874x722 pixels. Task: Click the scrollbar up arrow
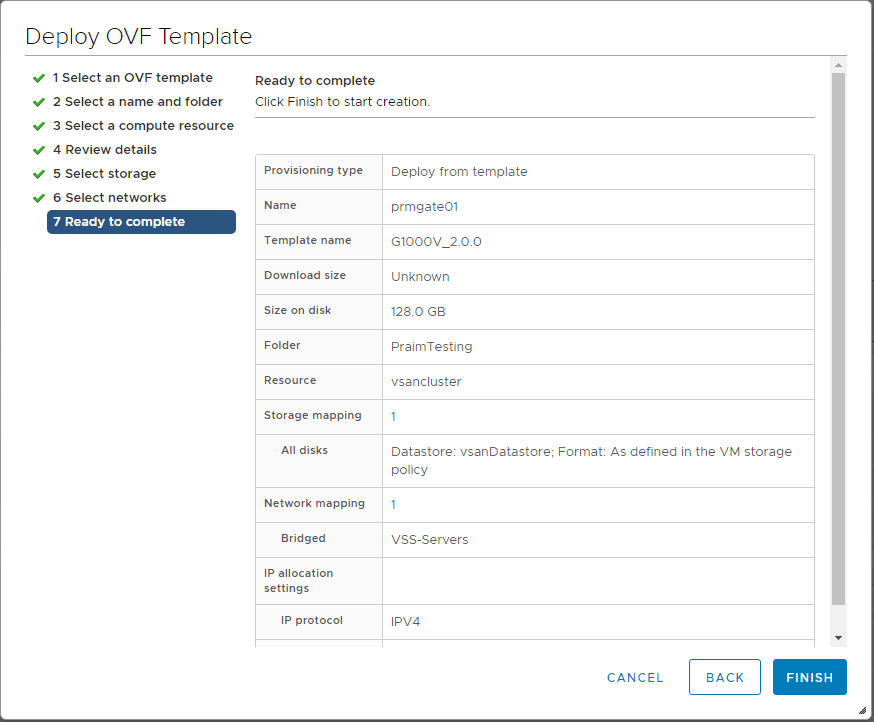point(838,66)
